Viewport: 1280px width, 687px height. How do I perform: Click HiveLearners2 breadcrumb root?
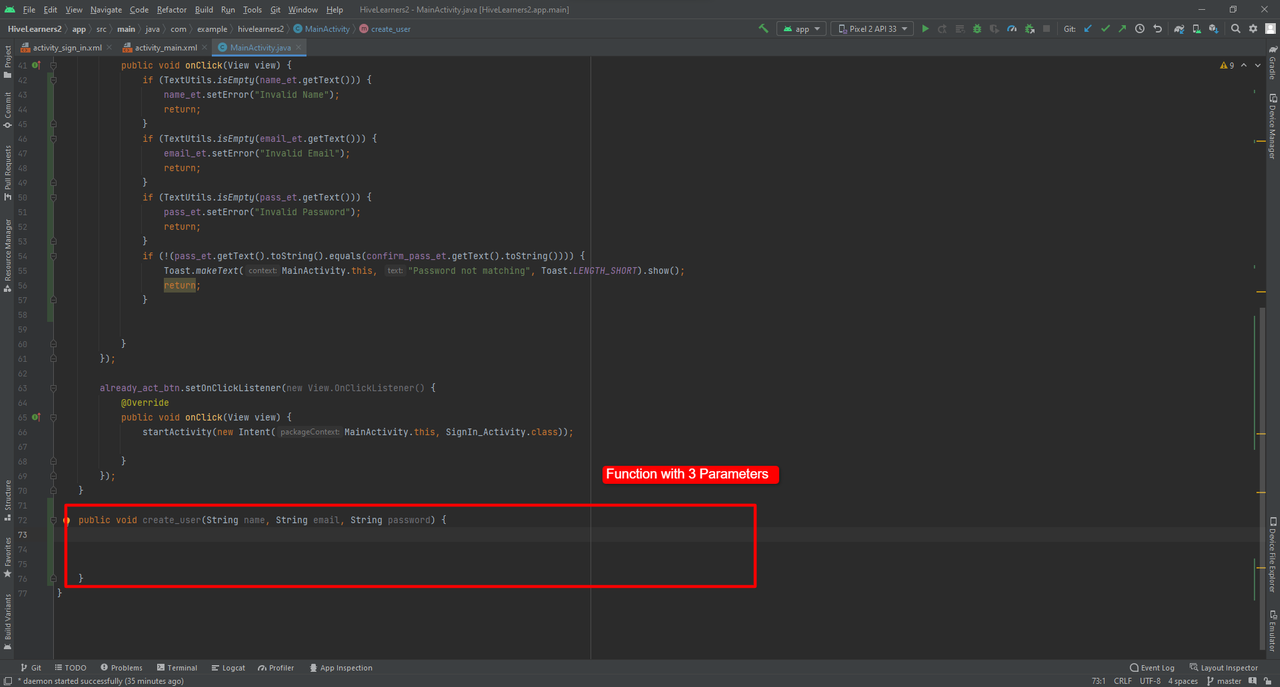[x=34, y=29]
